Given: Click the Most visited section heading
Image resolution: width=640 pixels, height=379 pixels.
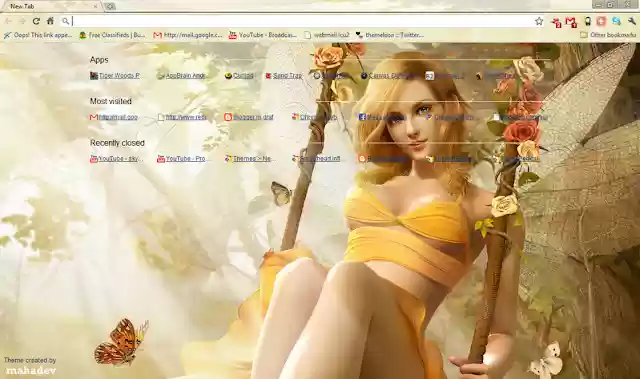Looking at the screenshot, I should pos(111,101).
